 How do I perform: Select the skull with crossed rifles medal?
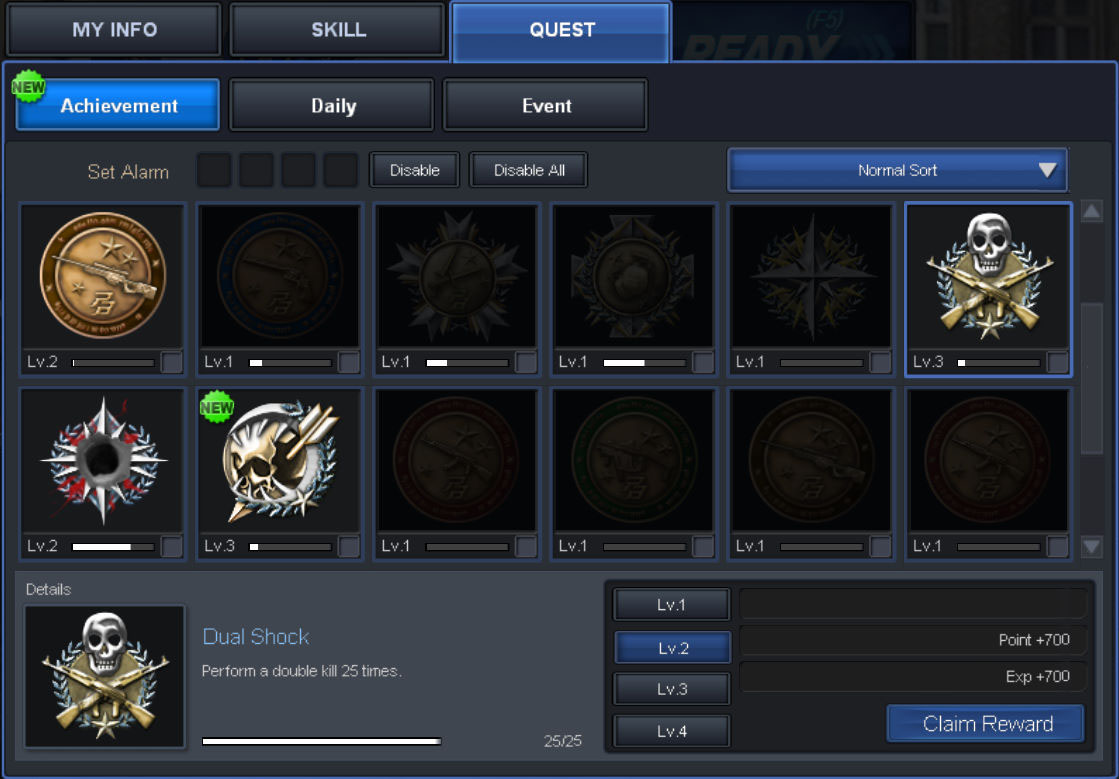click(988, 277)
